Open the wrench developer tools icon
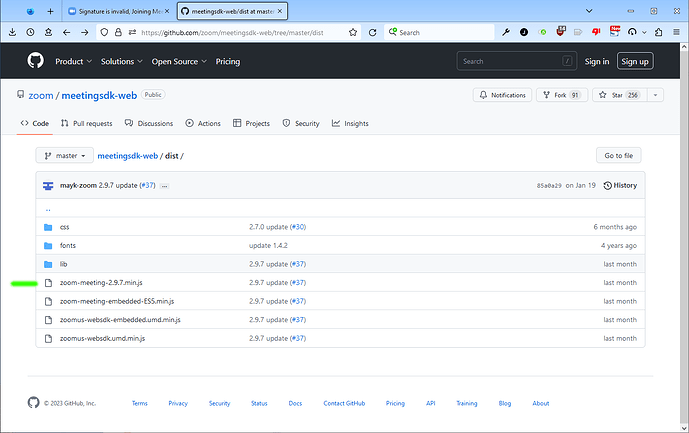 coord(506,32)
